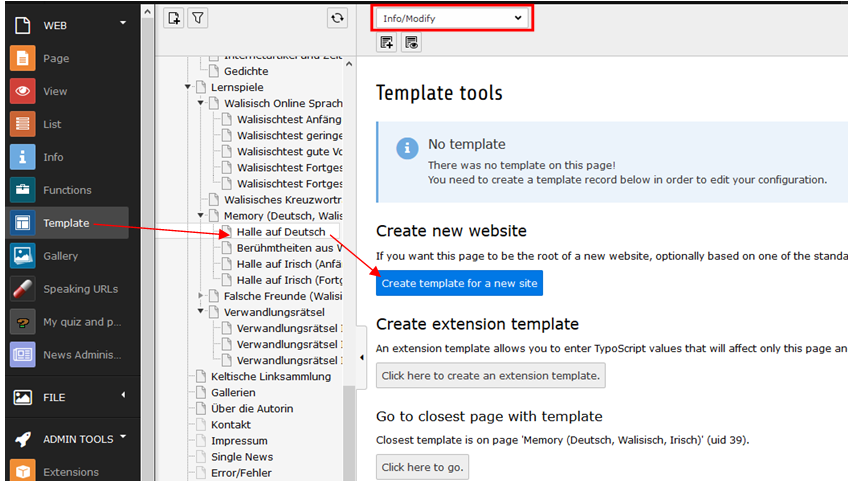Click here to create an extension template
This screenshot has height=481, width=848.
pos(491,376)
